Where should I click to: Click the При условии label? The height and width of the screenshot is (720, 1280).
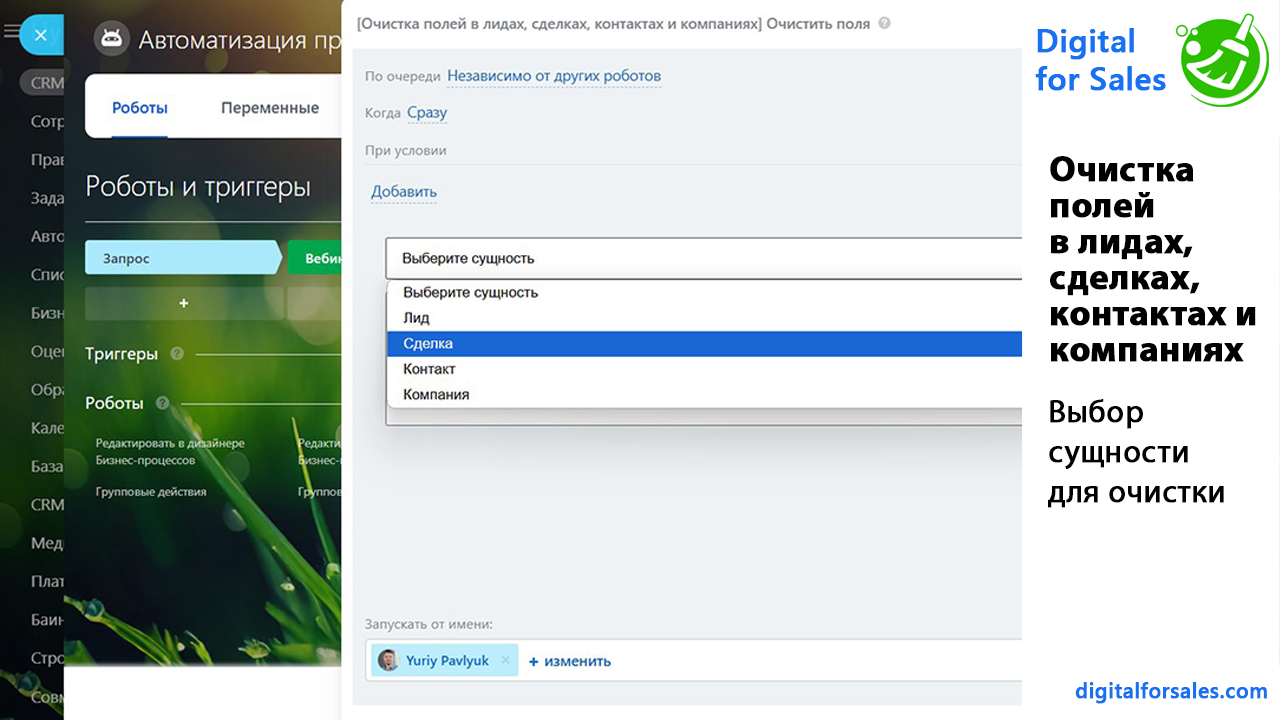tap(406, 151)
